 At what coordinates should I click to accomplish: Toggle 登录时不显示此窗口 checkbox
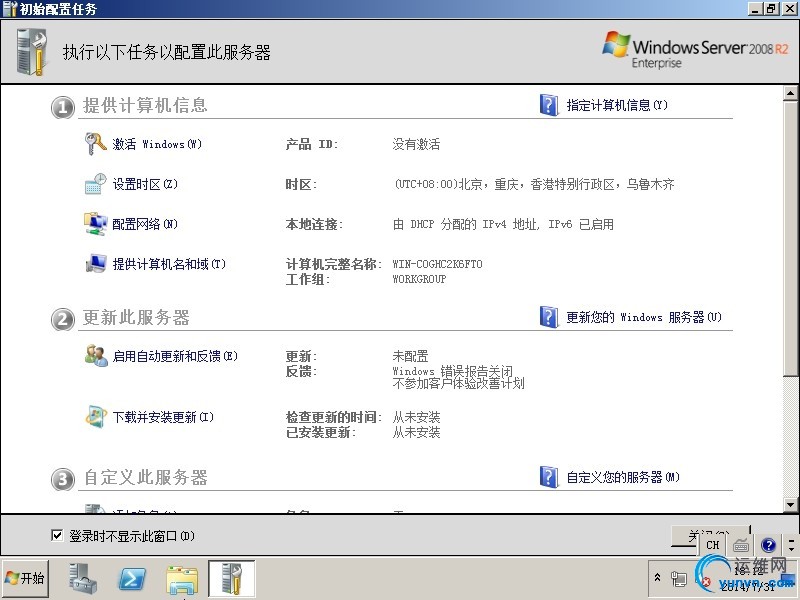click(57, 535)
